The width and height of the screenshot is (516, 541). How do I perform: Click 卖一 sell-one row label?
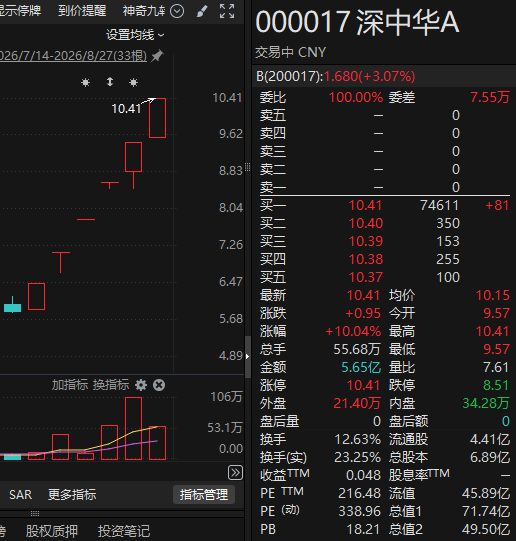point(272,188)
